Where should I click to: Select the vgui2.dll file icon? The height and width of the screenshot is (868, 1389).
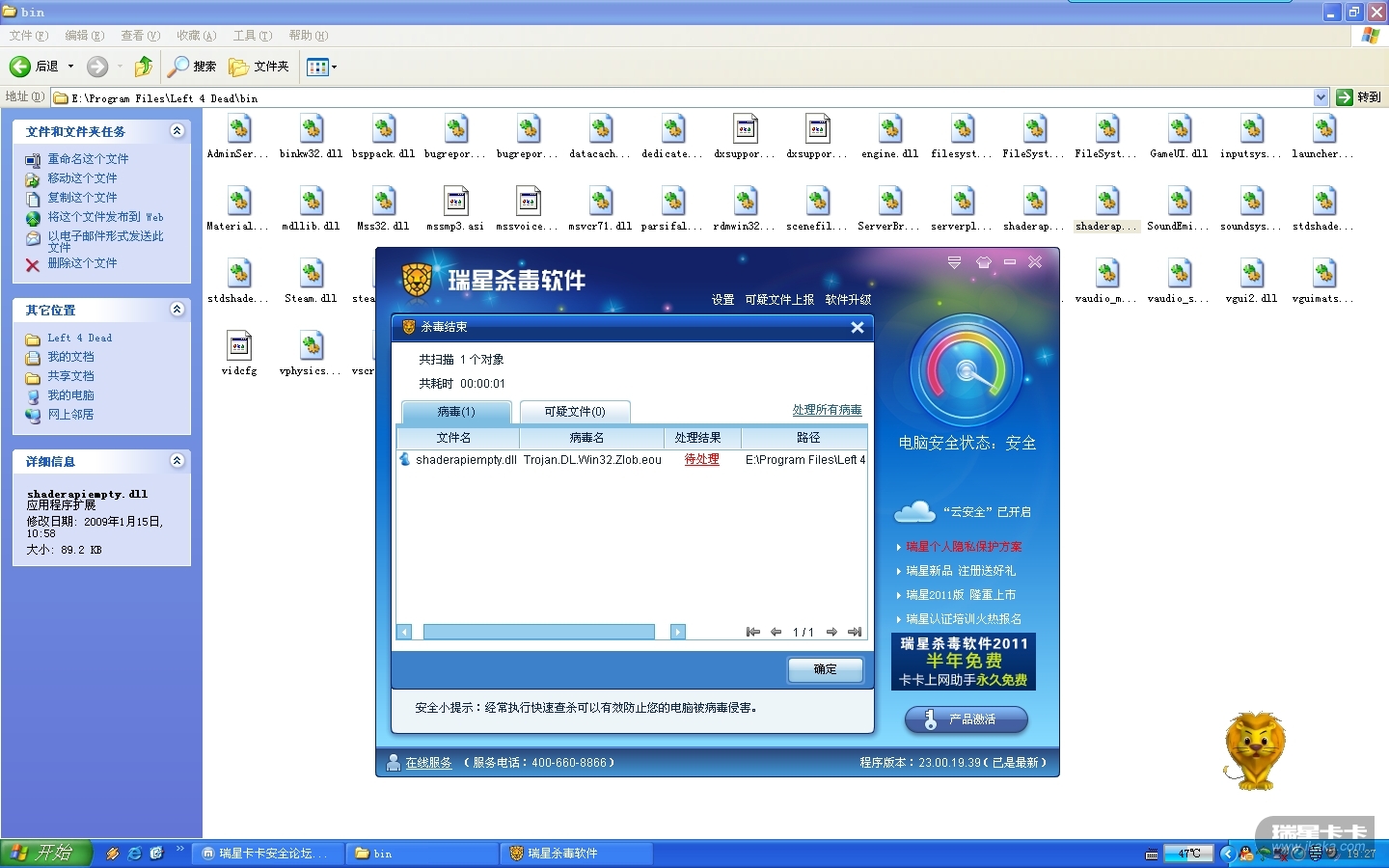point(1252,273)
